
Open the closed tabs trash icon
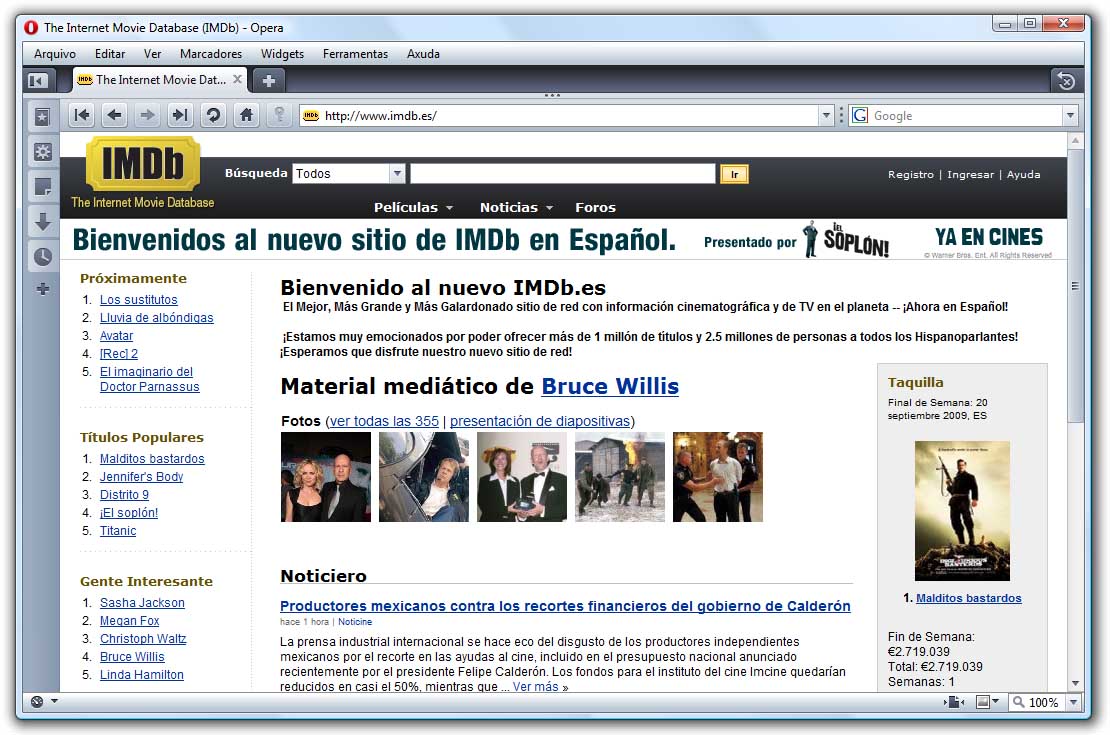pyautogui.click(x=1066, y=81)
